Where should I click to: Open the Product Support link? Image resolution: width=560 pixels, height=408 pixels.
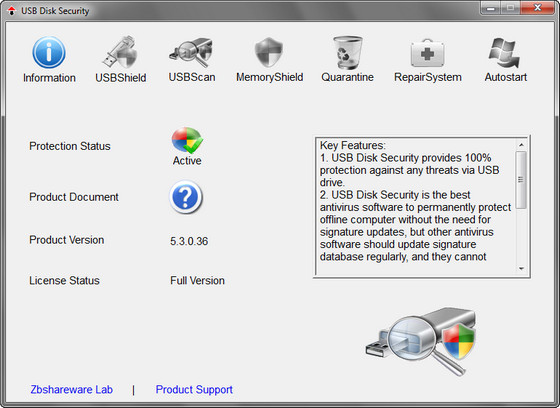tap(194, 389)
